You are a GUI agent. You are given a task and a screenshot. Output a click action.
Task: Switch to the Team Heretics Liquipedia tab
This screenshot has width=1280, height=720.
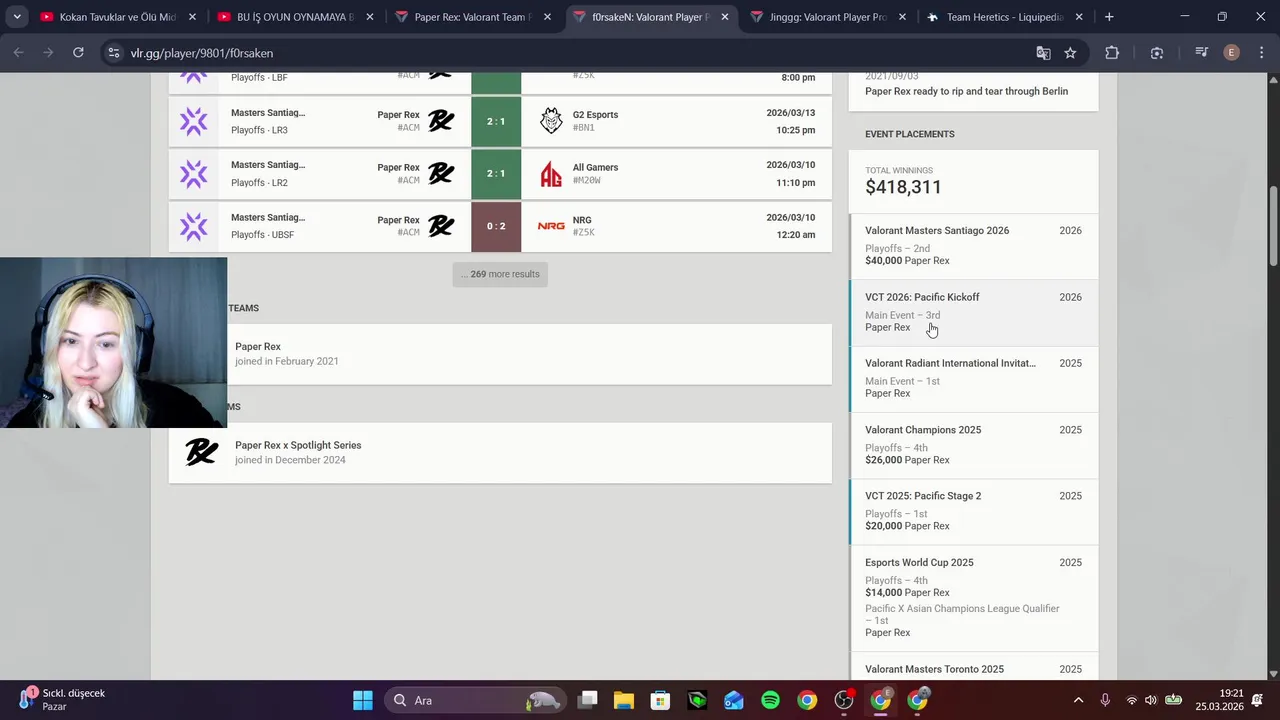coord(1006,17)
